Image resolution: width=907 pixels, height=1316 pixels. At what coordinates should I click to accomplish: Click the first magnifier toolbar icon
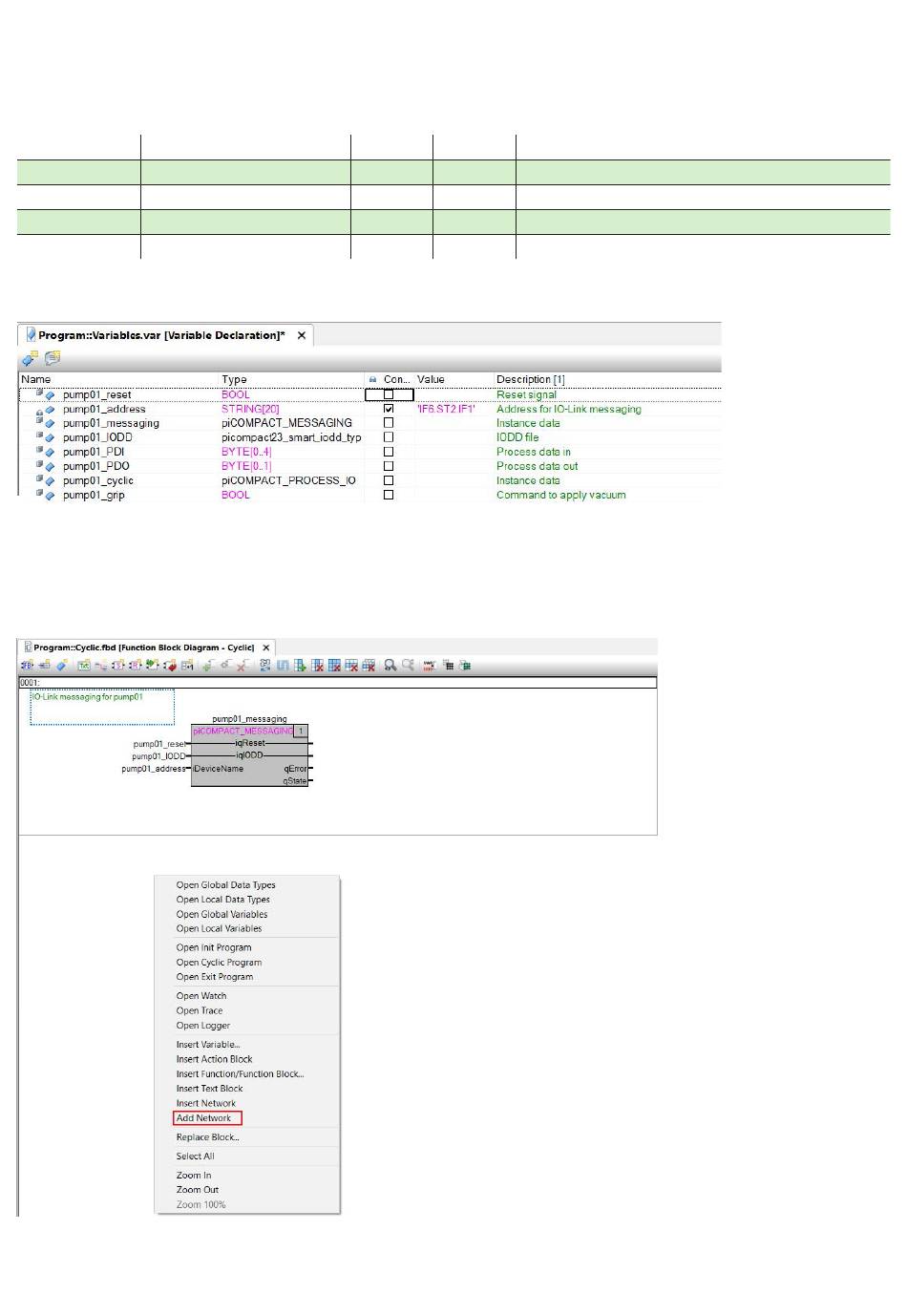click(x=390, y=666)
